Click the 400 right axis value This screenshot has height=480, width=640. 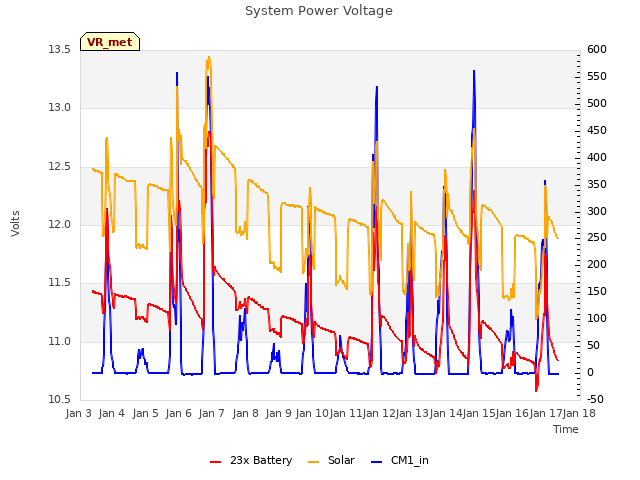[597, 157]
